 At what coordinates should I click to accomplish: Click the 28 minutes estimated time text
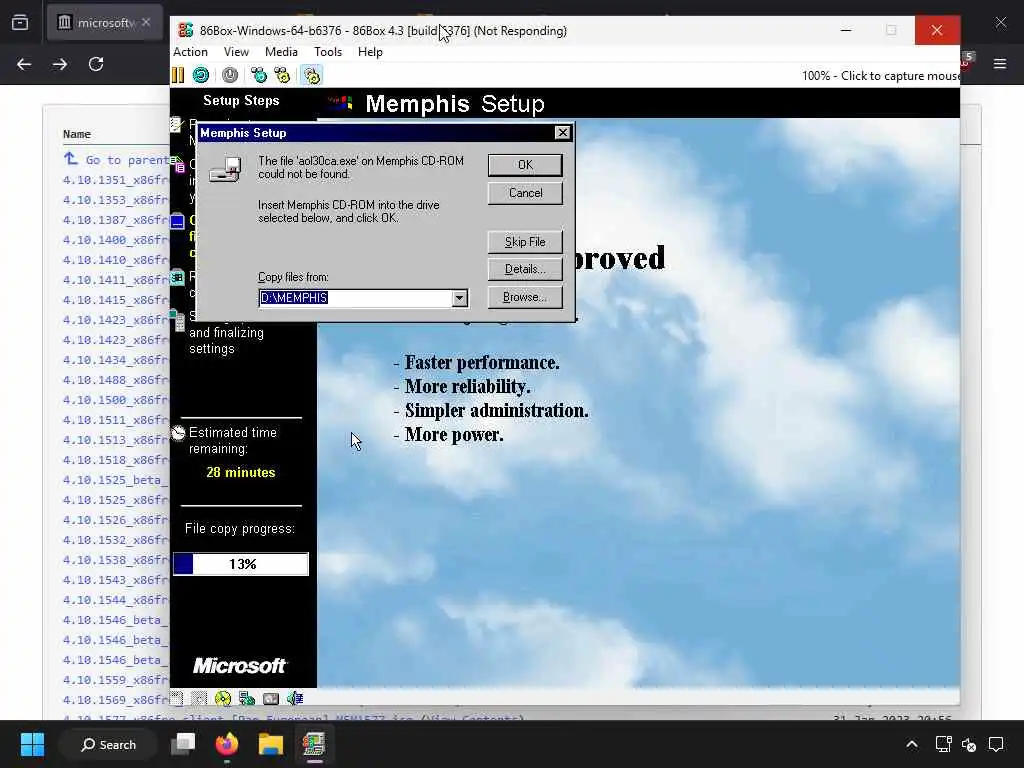[241, 472]
